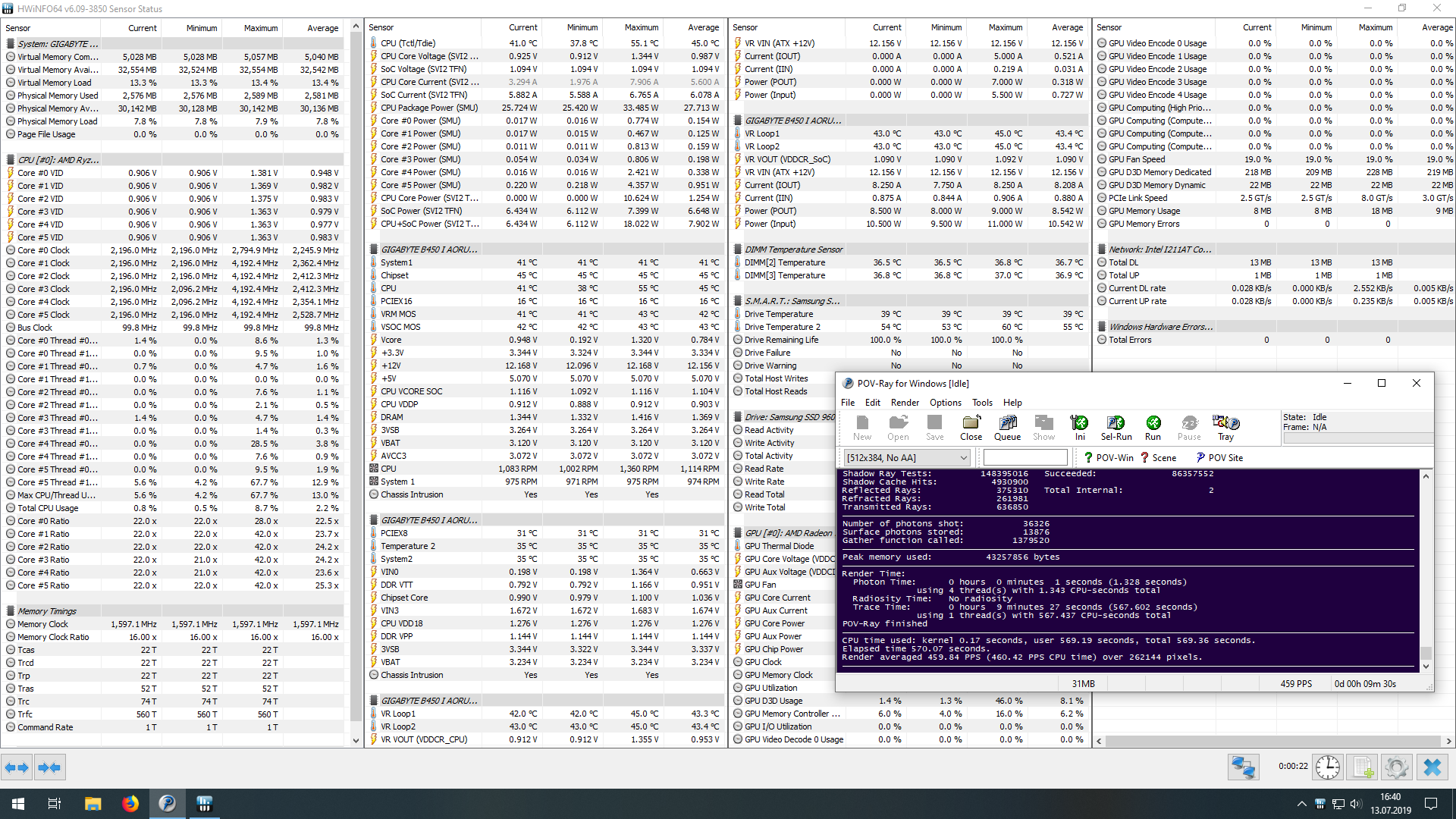Click HWiNFO expand columns arrows button
This screenshot has height=819, width=1456.
17,767
